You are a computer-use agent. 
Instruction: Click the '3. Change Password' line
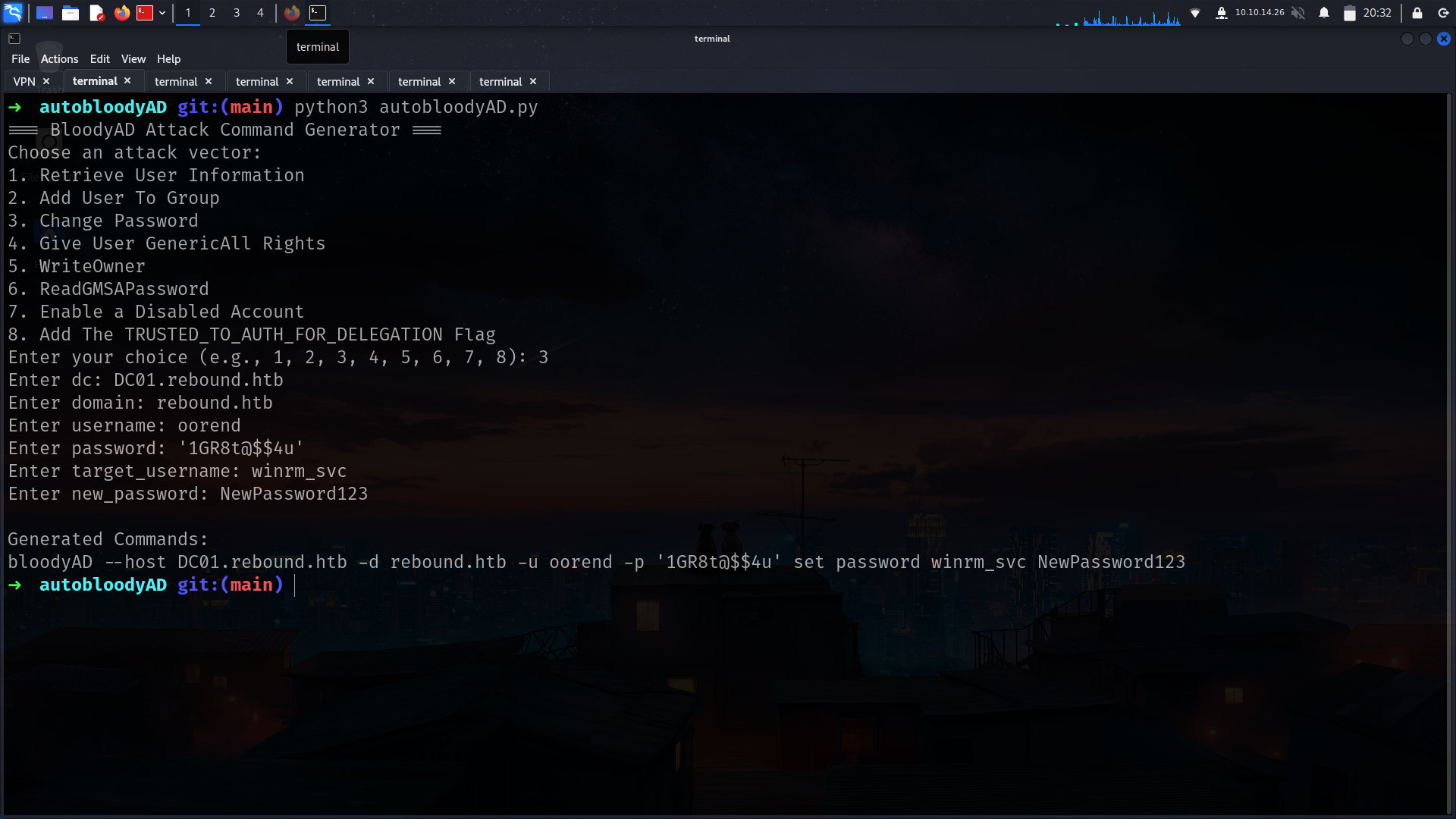coord(103,221)
